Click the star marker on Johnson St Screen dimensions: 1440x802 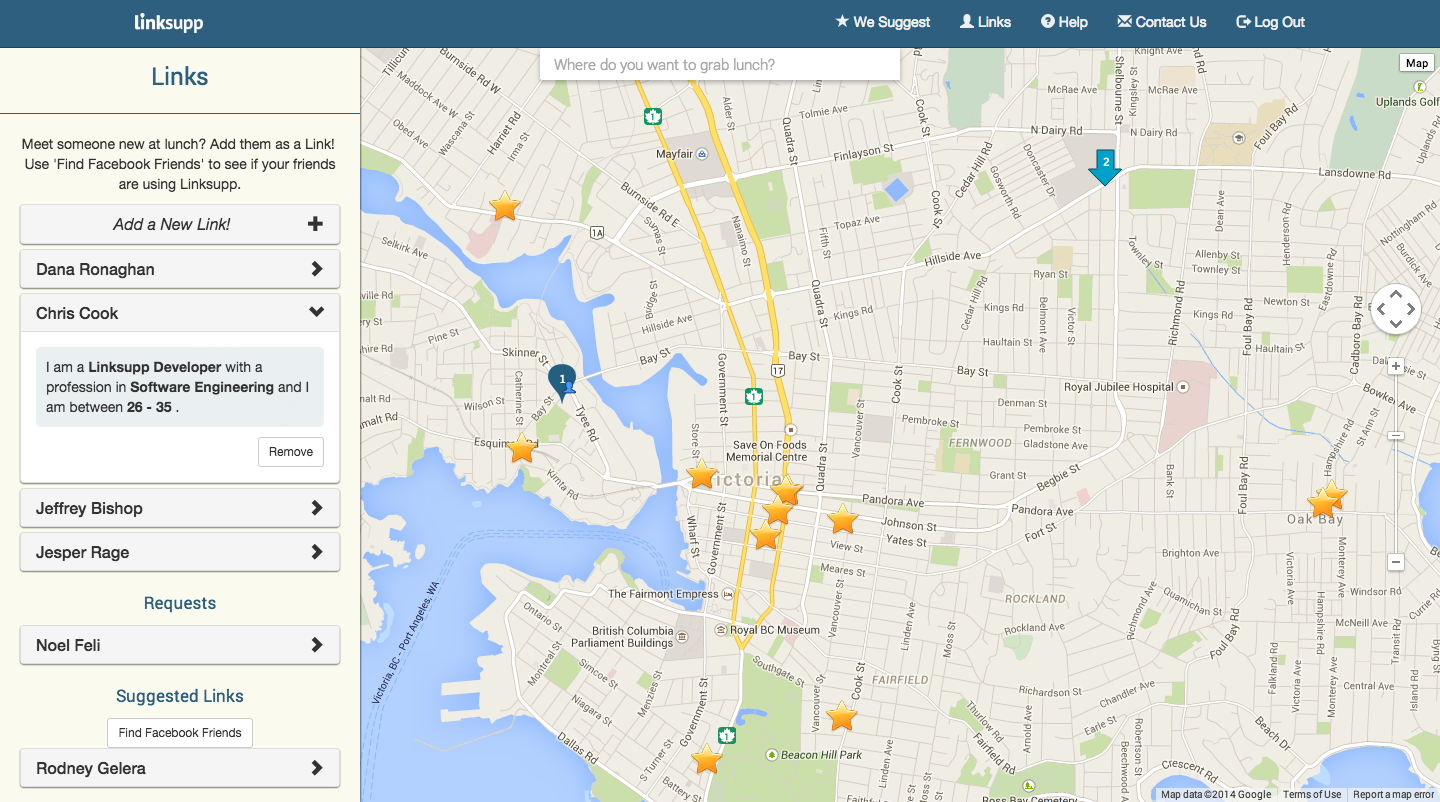[x=843, y=519]
